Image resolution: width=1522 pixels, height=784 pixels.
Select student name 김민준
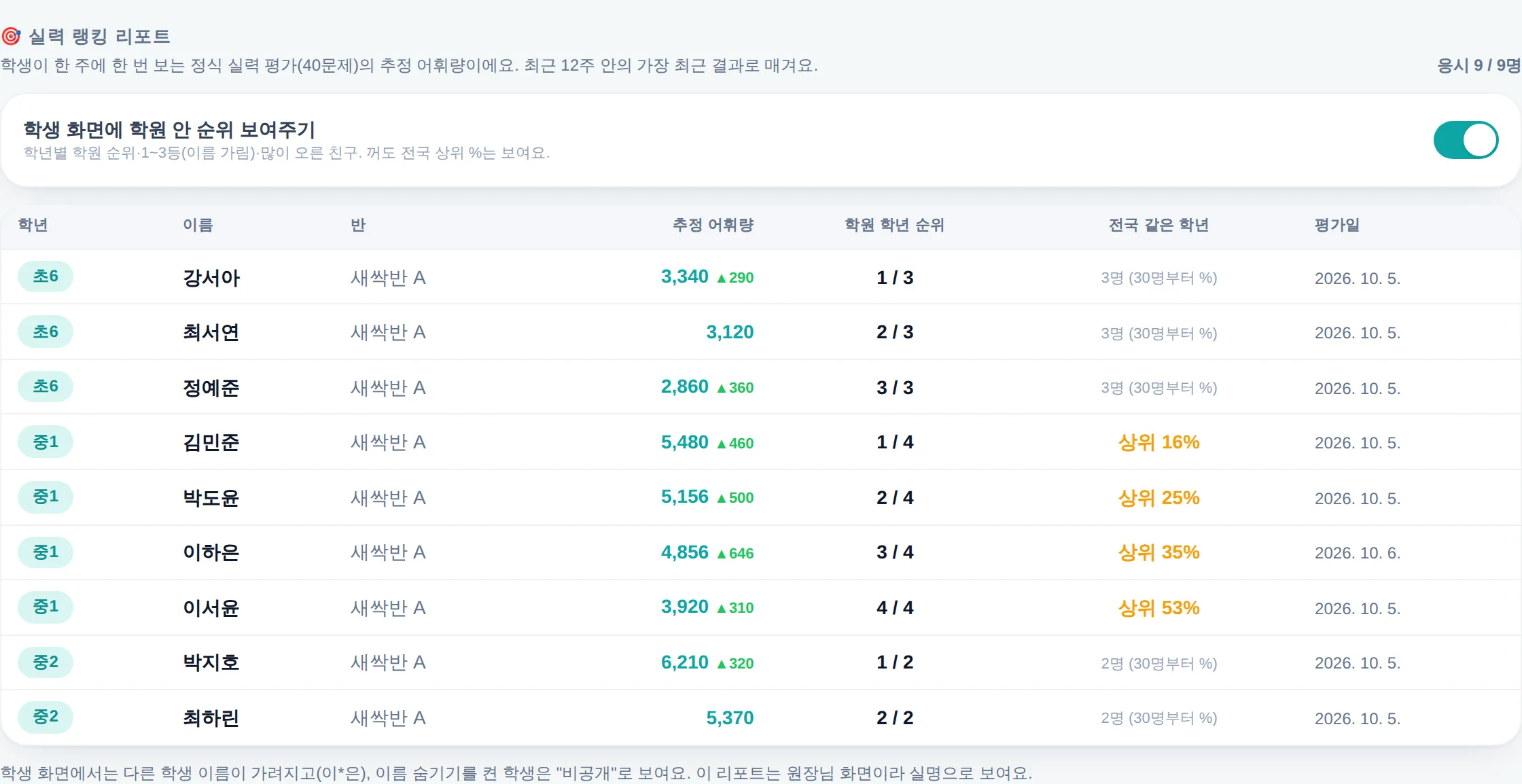click(211, 442)
